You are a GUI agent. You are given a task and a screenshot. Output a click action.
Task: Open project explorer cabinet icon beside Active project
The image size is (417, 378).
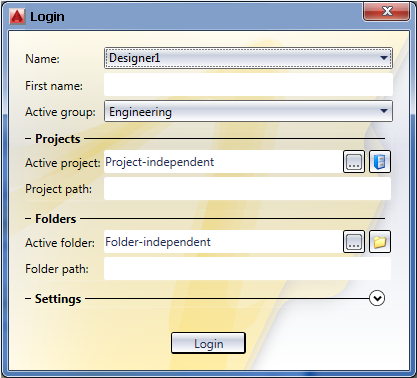380,162
